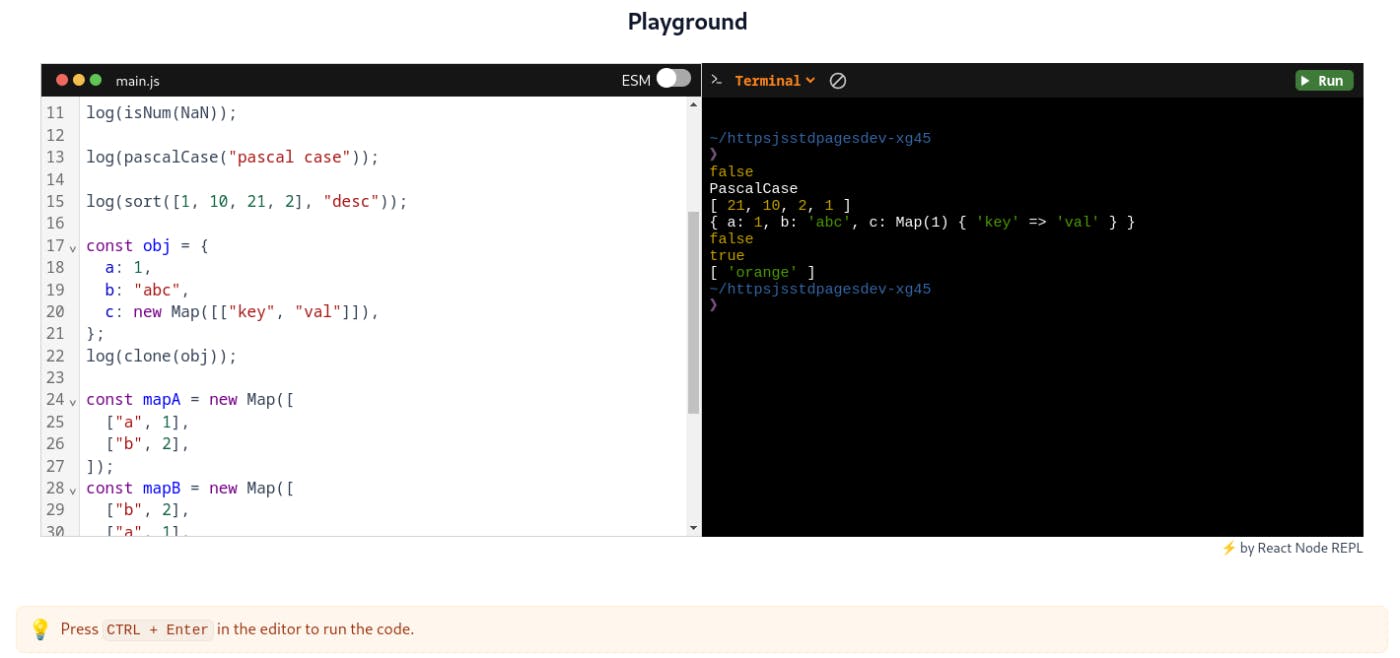Click the terminal prompt icon beside Terminal label
This screenshot has width=1400, height=658.
716,79
